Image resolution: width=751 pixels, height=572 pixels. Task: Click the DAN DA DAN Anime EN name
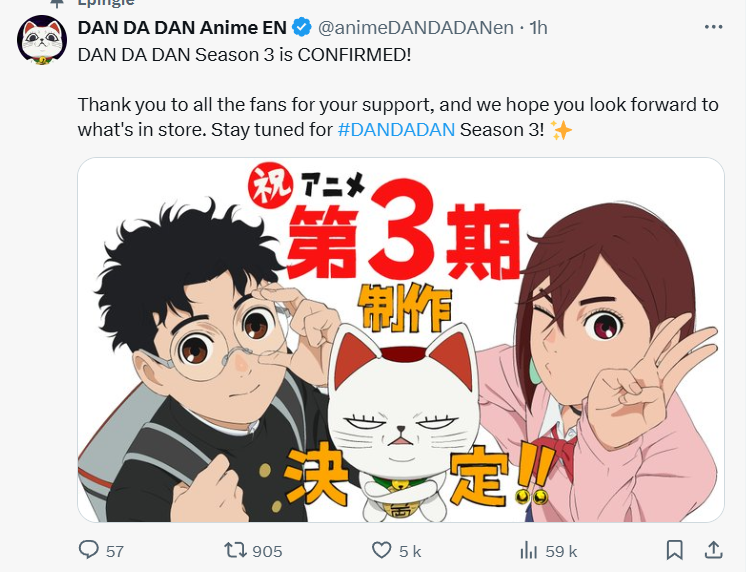[x=182, y=28]
